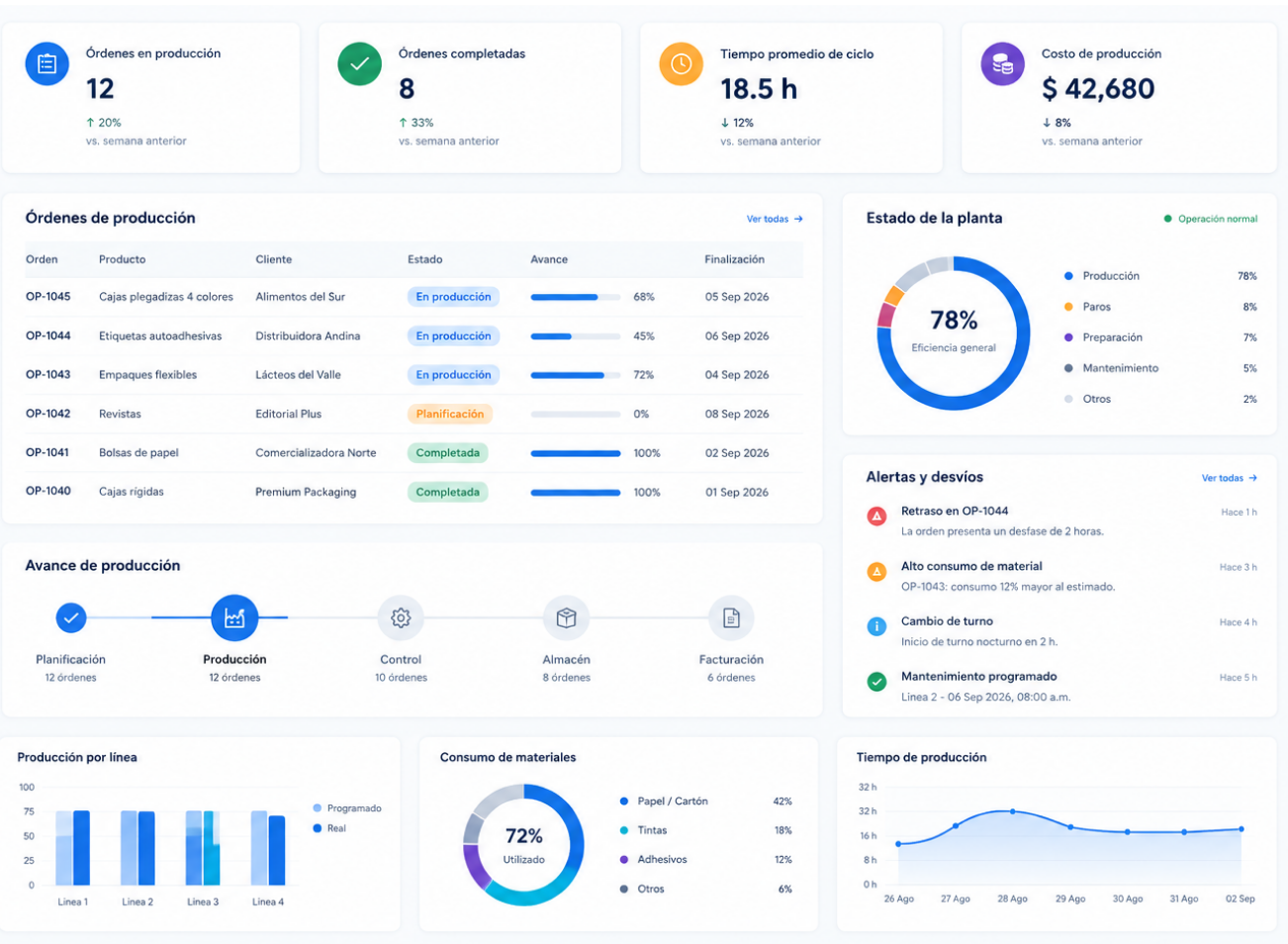Click the Planificación badge for OP-1042

click(450, 414)
